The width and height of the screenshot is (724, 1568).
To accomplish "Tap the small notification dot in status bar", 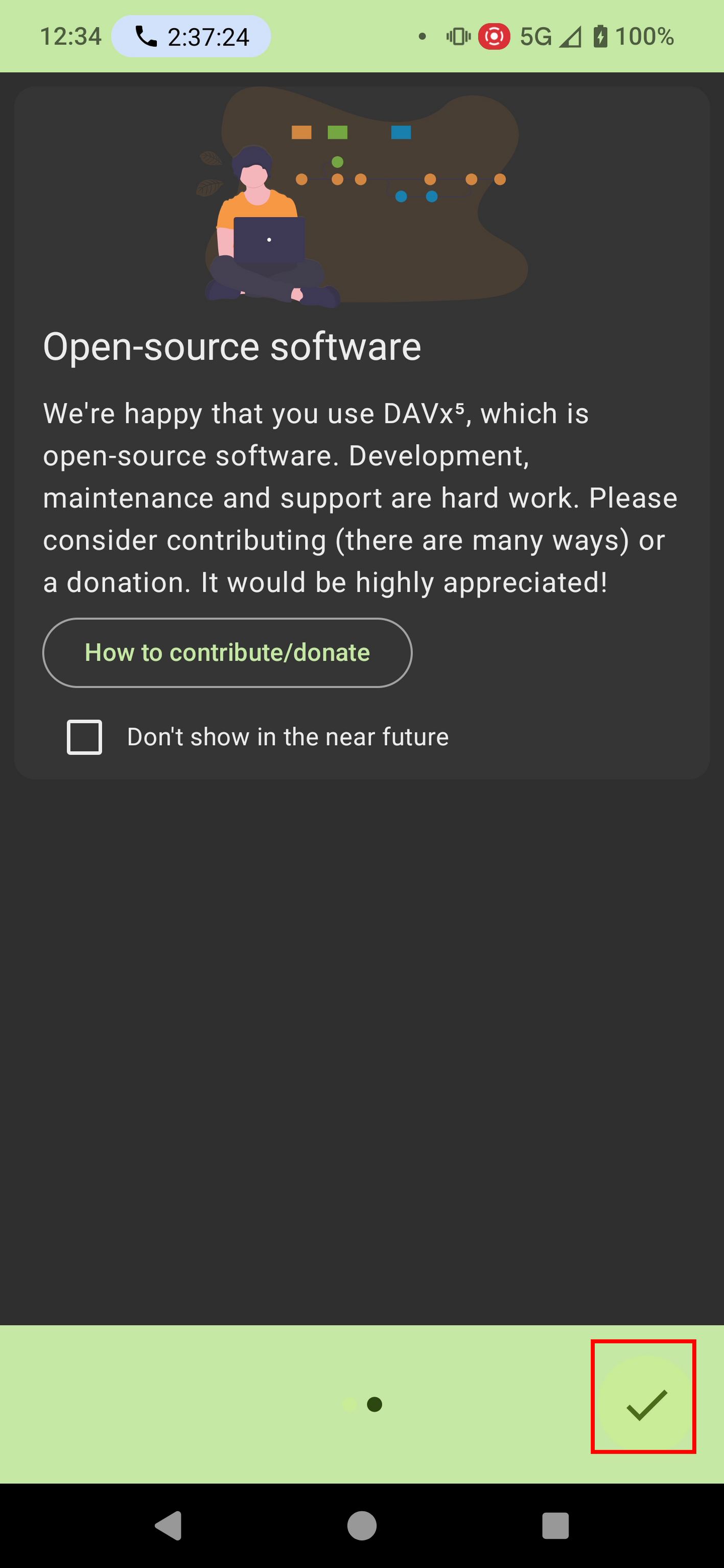I will [x=422, y=37].
